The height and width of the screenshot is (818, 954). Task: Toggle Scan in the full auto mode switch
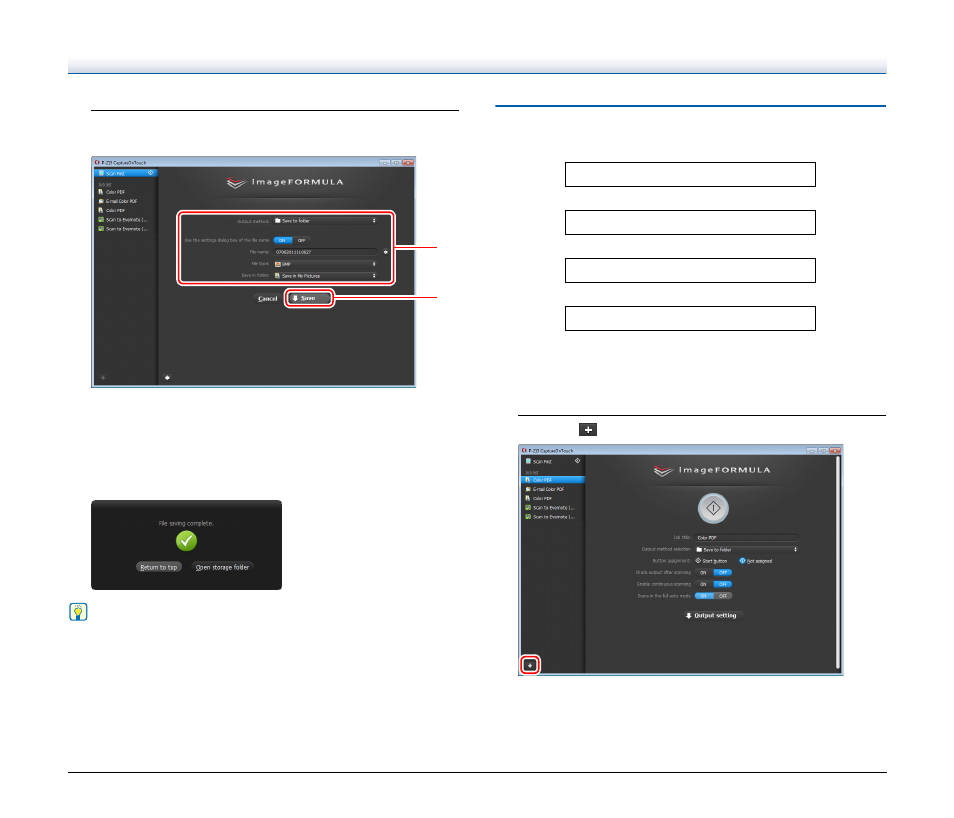(x=713, y=596)
